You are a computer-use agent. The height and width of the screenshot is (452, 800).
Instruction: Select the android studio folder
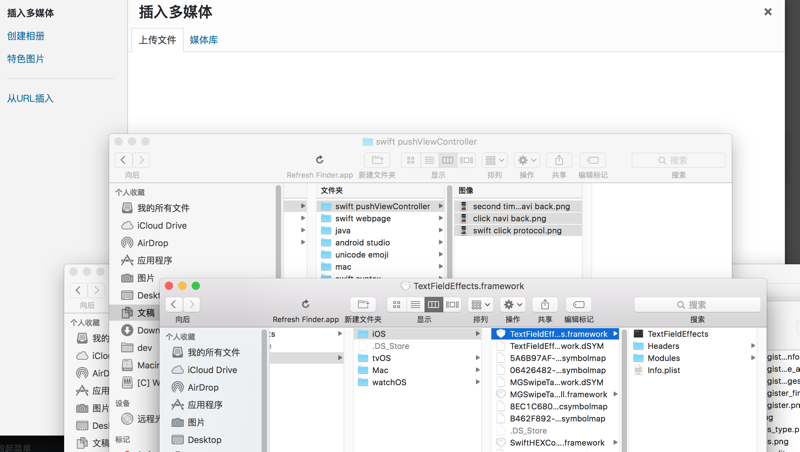(x=381, y=243)
